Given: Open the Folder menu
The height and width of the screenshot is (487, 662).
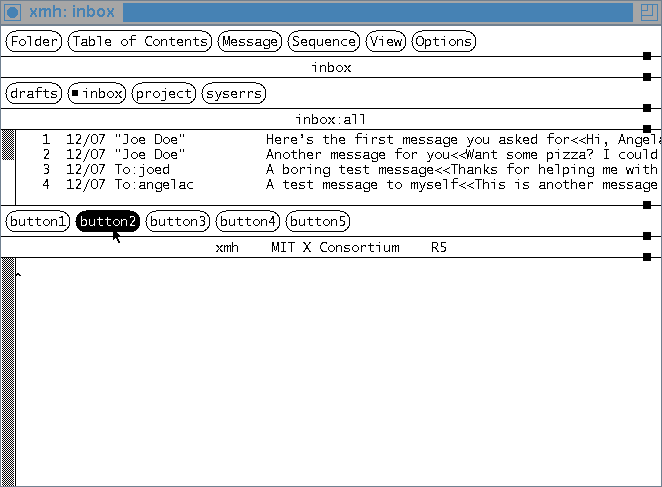Looking at the screenshot, I should tap(34, 41).
